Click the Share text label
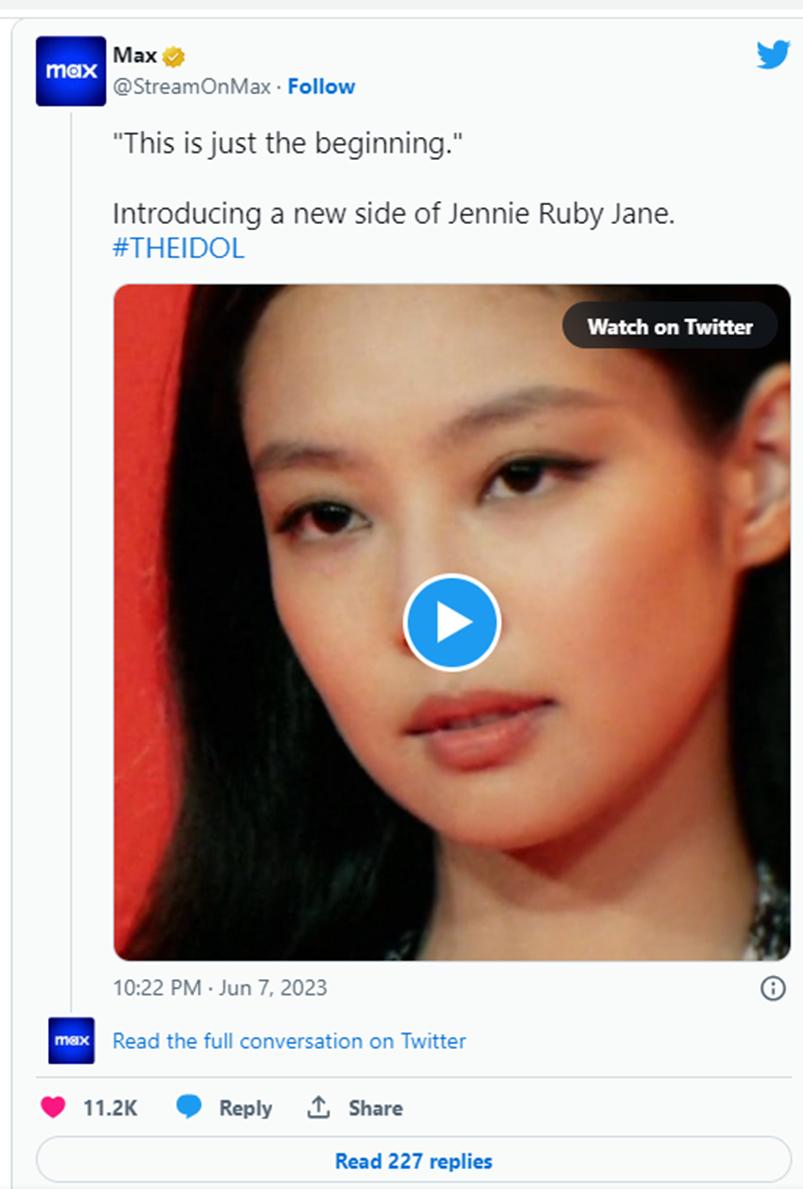Viewport: 803px width, 1189px height. pyautogui.click(x=375, y=1108)
